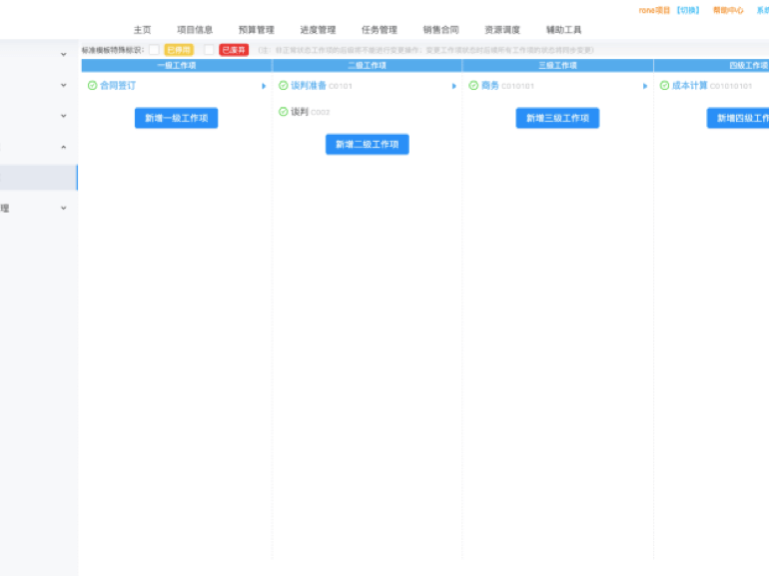Click the blue arrow icon in 谈判准备 row
The width and height of the screenshot is (769, 576).
[454, 86]
